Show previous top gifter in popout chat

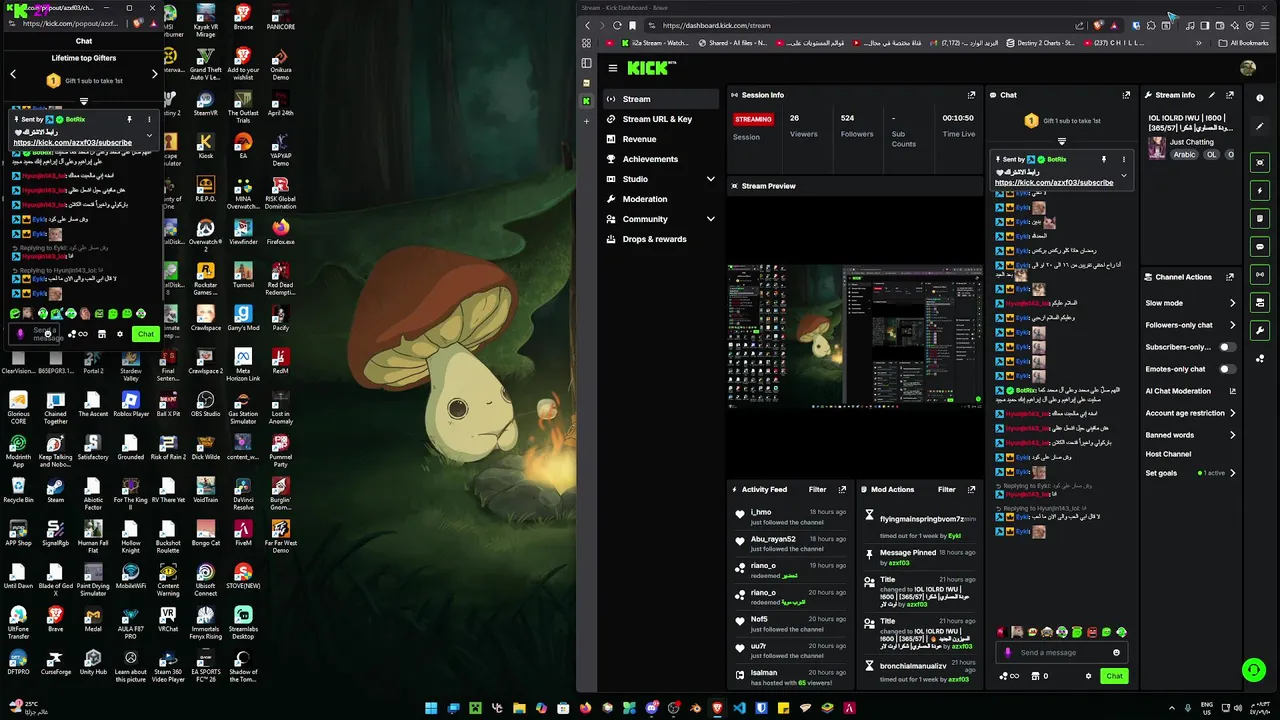click(13, 74)
